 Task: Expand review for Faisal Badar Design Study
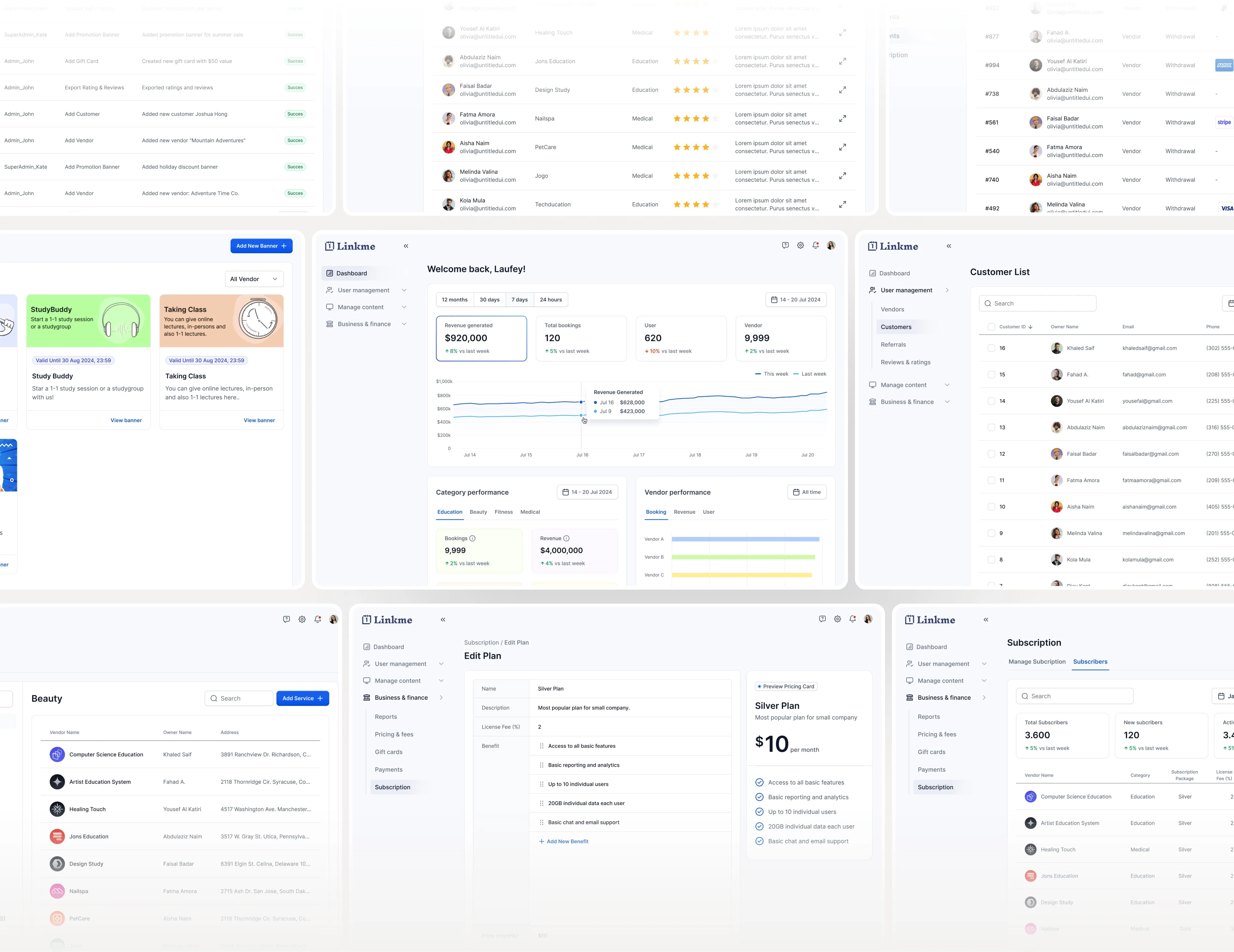point(842,90)
